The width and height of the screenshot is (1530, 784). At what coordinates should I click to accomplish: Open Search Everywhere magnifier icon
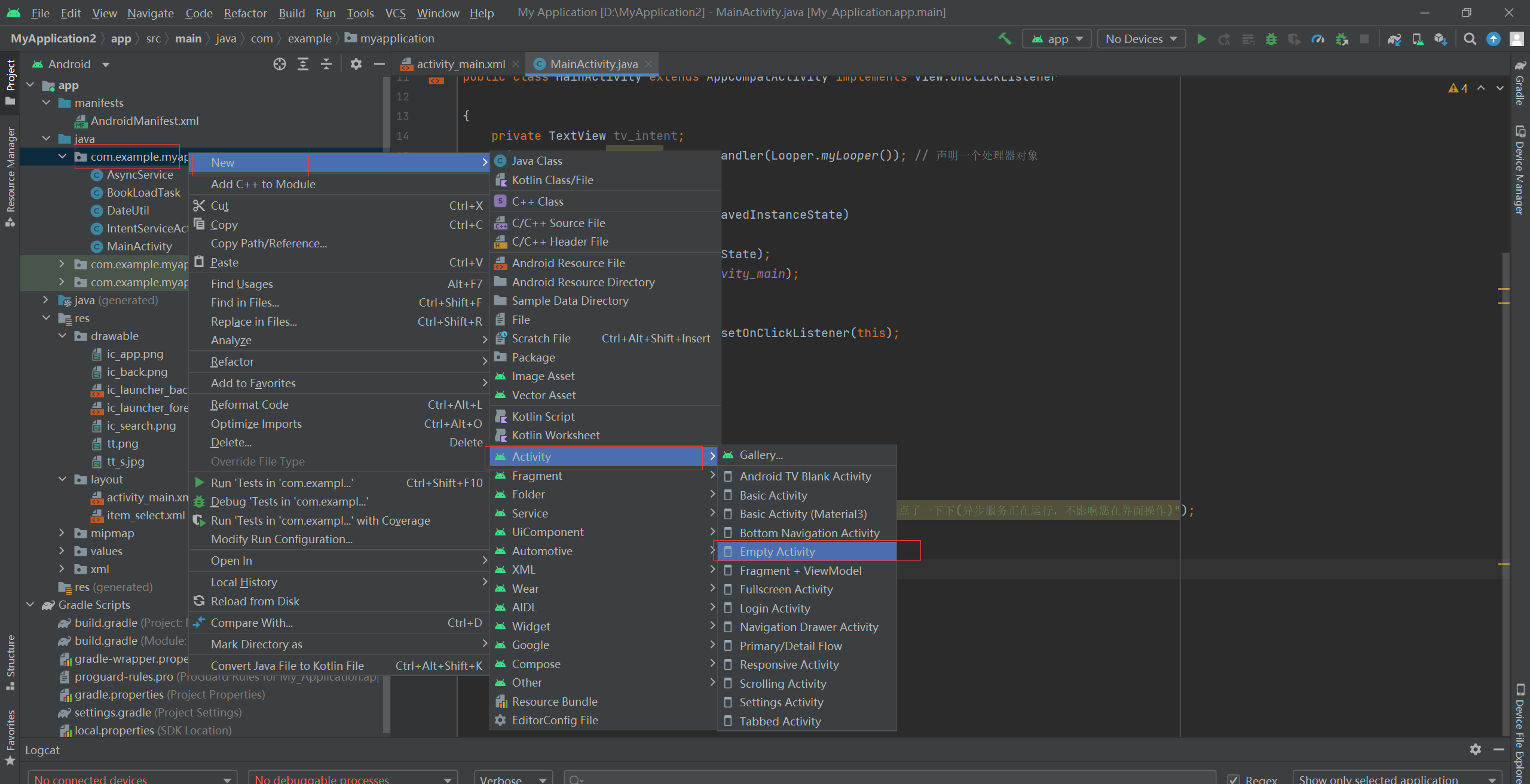[1470, 39]
